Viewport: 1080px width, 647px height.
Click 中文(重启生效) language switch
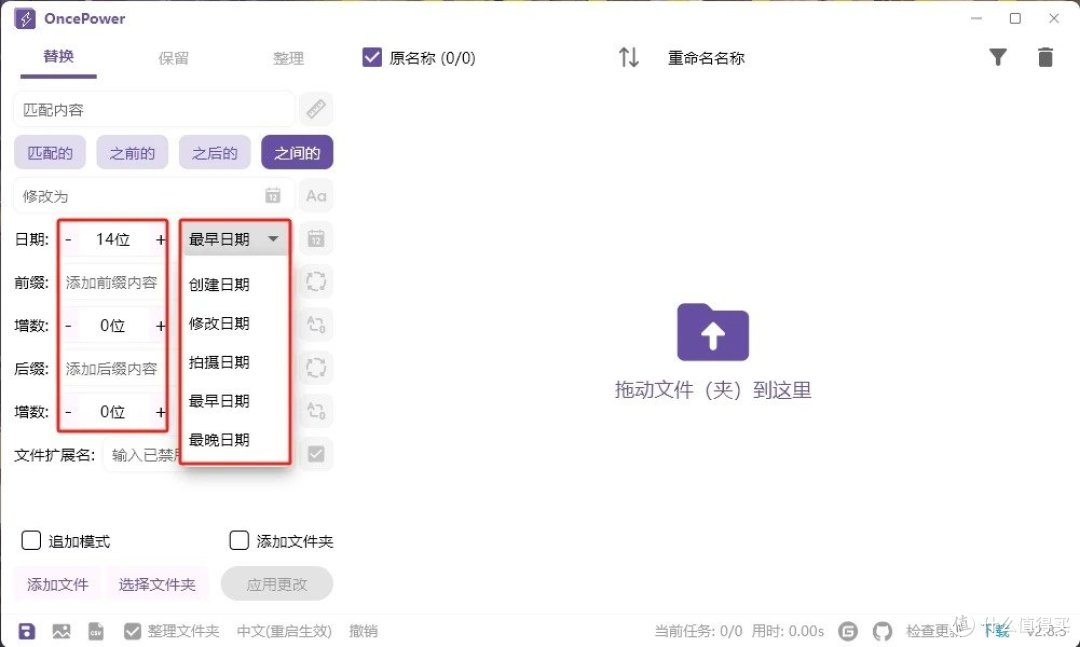pyautogui.click(x=284, y=630)
